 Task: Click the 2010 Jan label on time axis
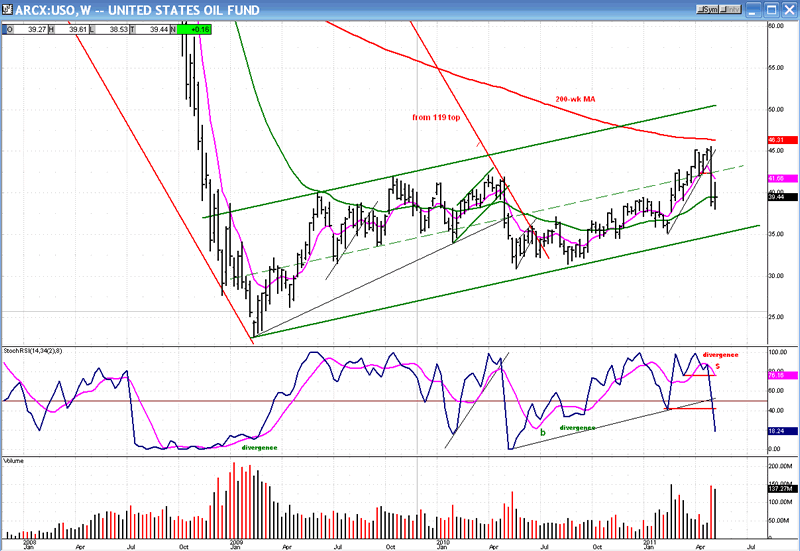442,544
